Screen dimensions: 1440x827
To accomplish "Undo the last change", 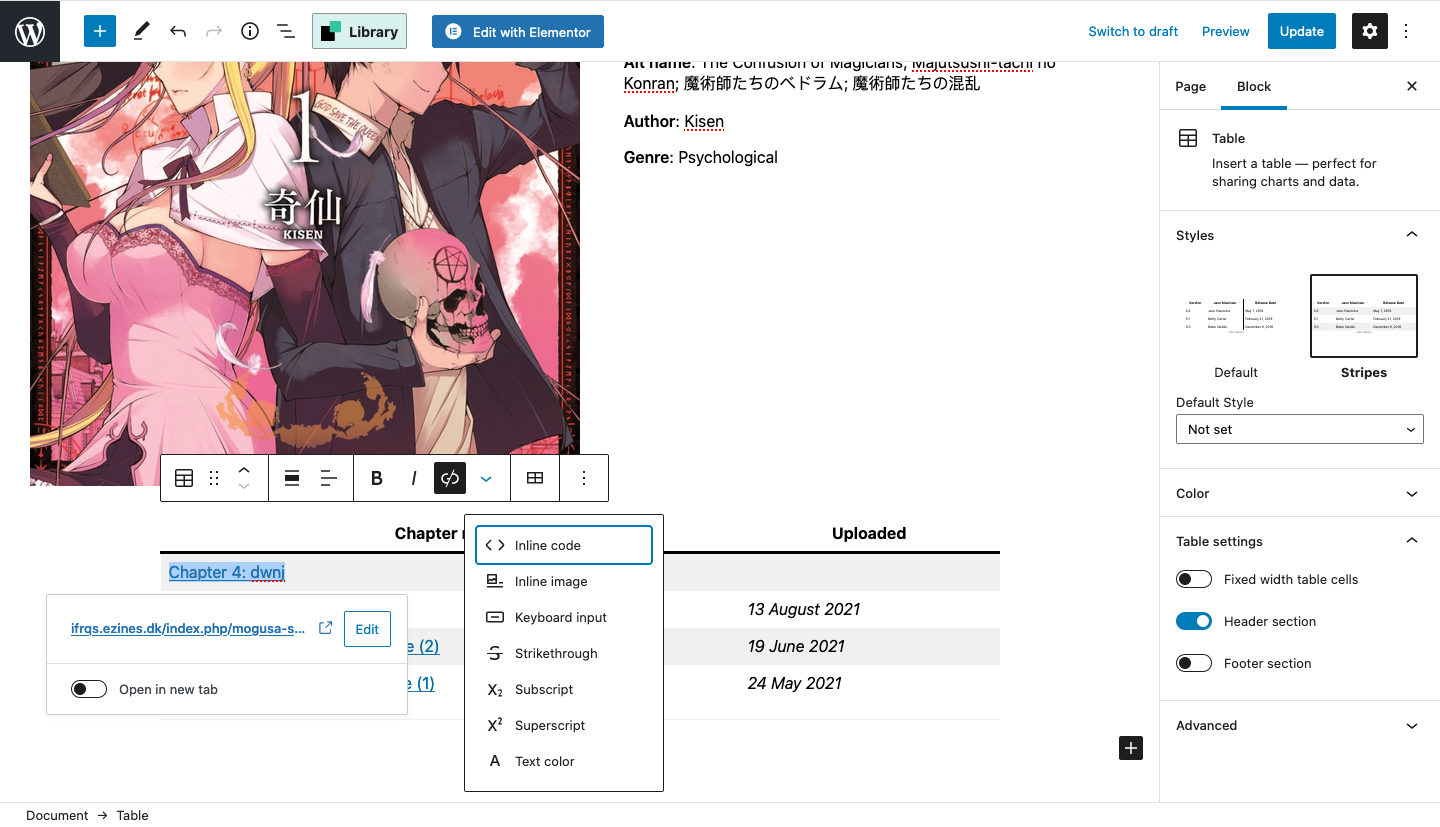I will [178, 31].
